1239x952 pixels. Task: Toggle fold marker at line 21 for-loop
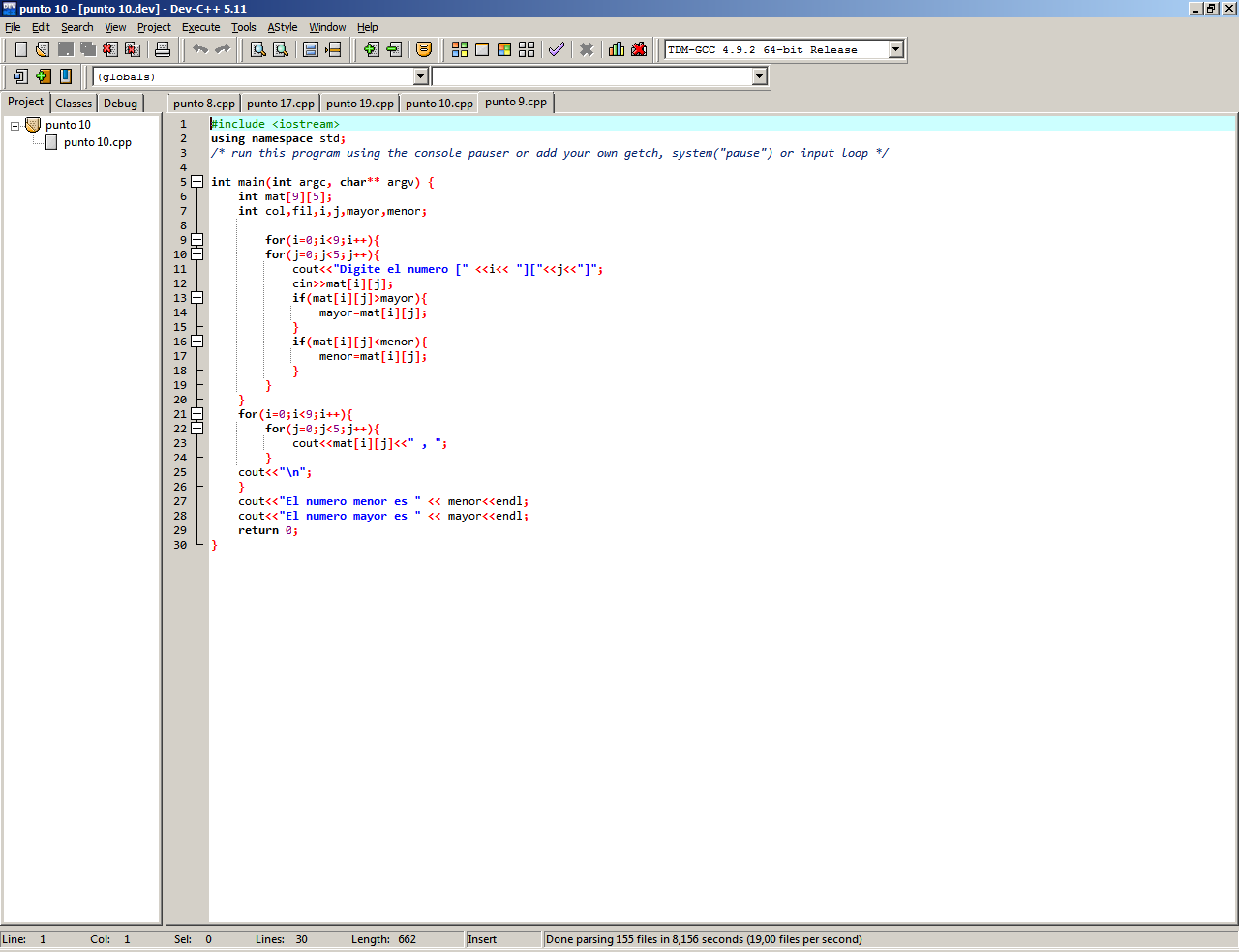pyautogui.click(x=197, y=414)
